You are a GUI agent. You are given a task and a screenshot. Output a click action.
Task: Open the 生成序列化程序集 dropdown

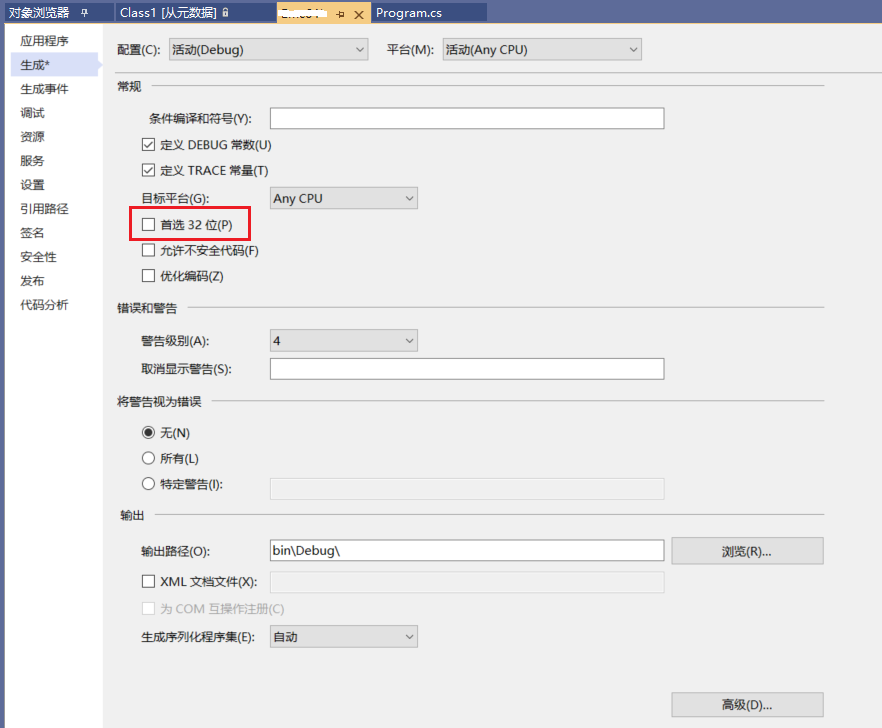click(x=344, y=636)
